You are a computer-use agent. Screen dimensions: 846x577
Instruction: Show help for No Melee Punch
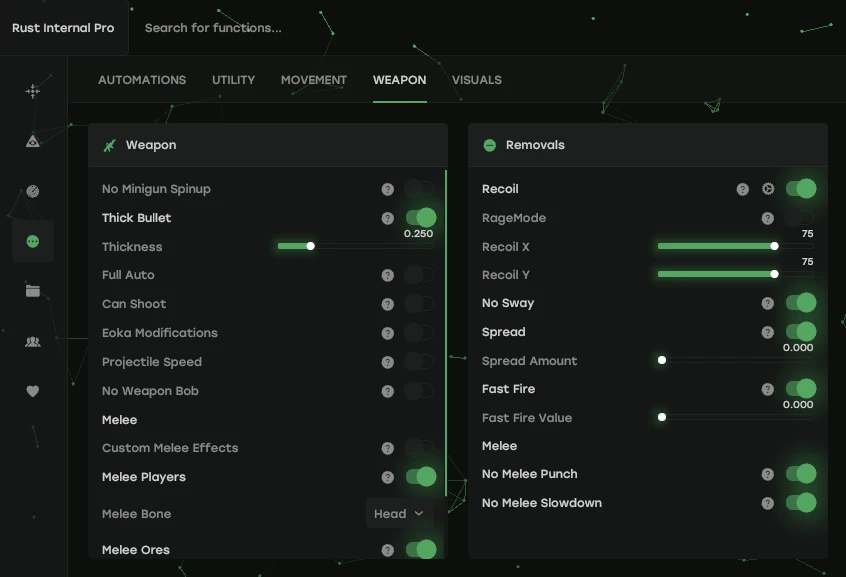click(x=767, y=474)
